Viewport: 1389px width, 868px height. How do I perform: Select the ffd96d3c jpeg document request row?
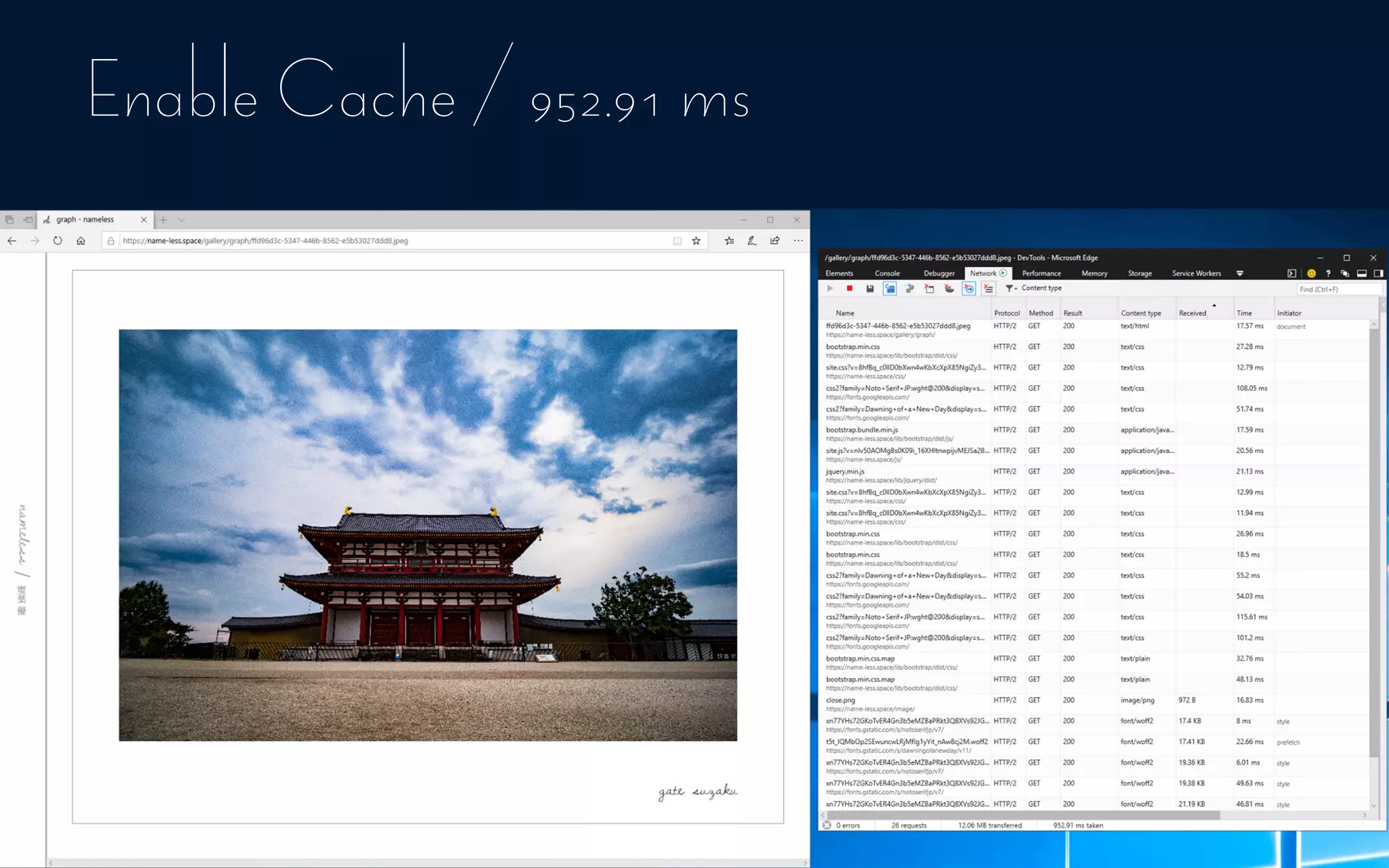tap(1094, 330)
